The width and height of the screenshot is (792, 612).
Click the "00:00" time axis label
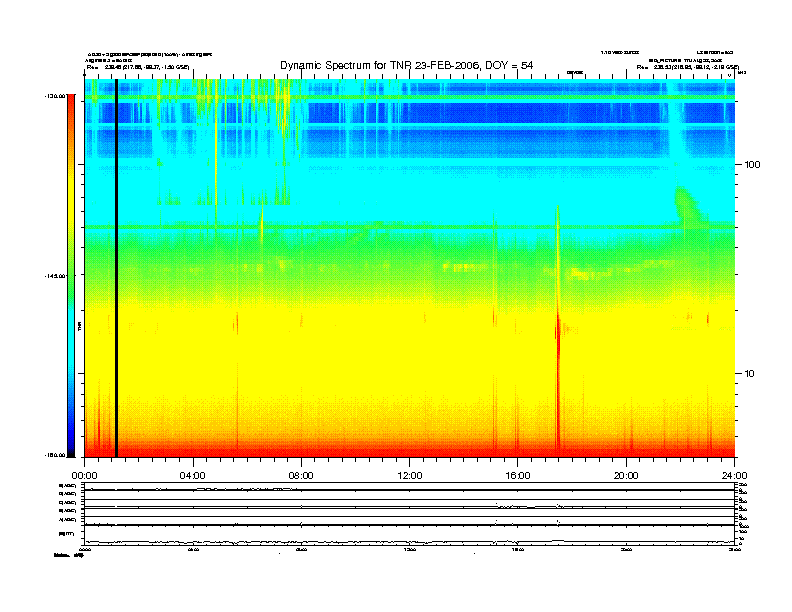tap(84, 476)
